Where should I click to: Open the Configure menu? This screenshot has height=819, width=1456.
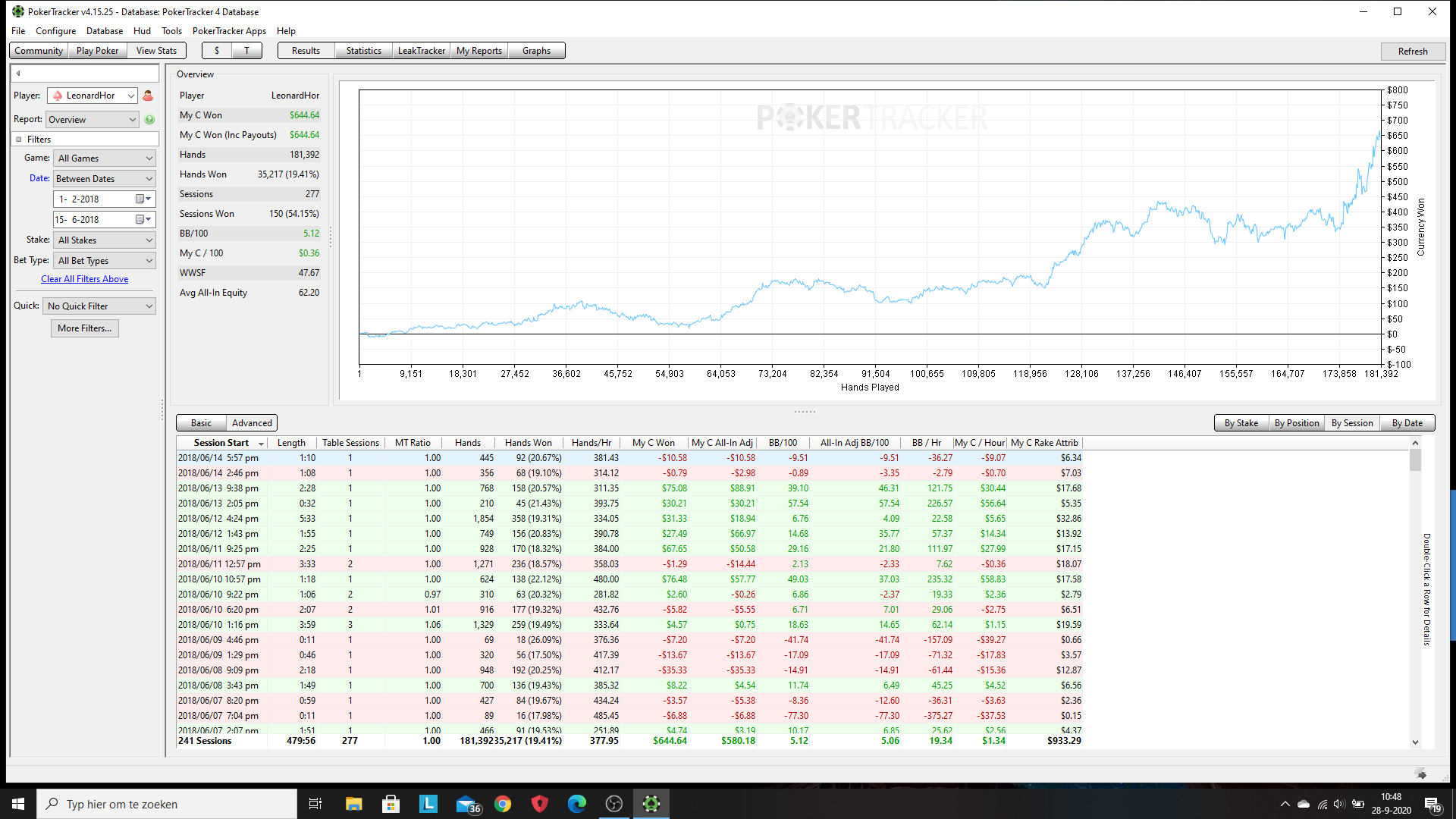tap(56, 31)
